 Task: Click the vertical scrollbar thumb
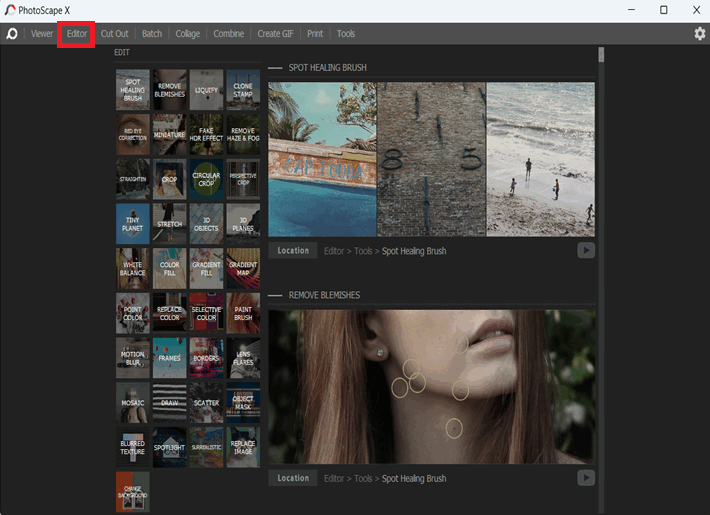601,54
